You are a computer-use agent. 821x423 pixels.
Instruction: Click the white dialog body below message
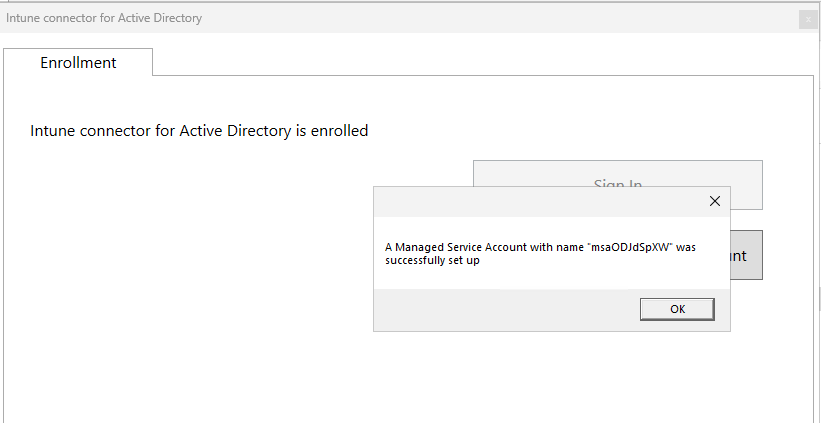point(550,278)
